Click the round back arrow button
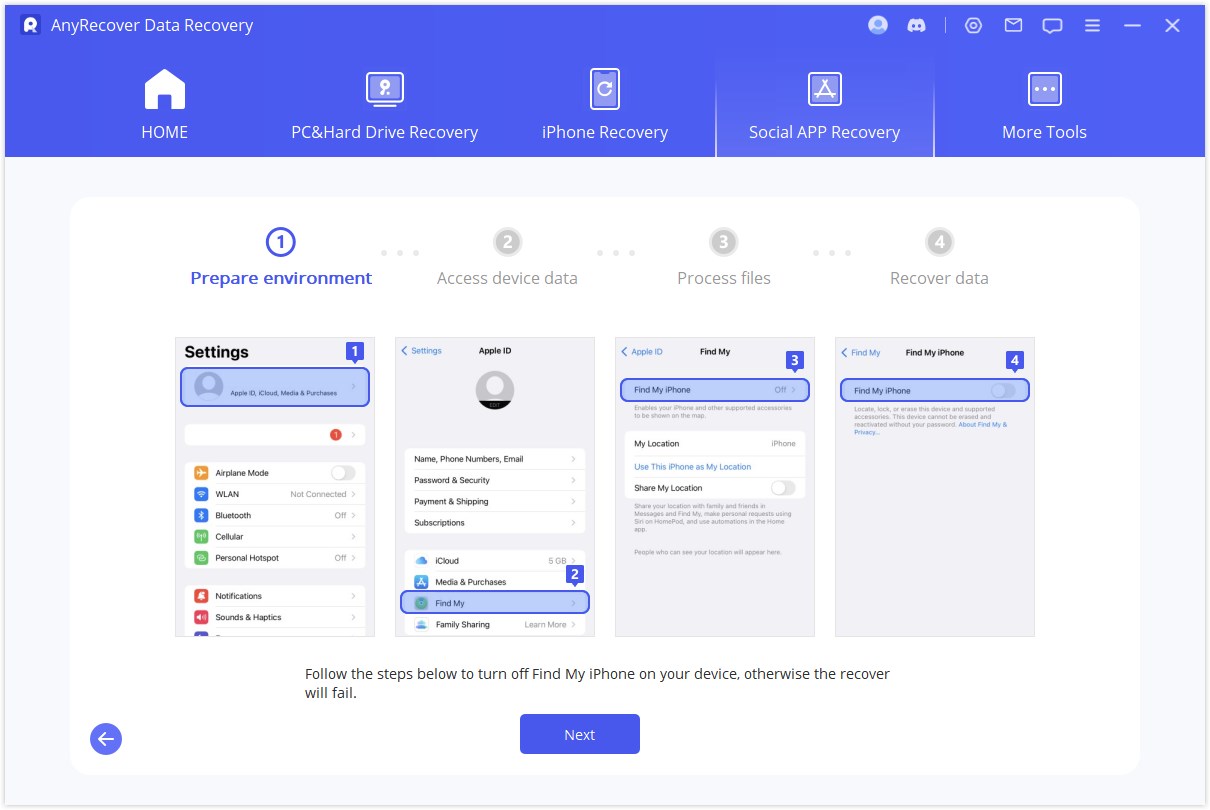 coord(106,739)
